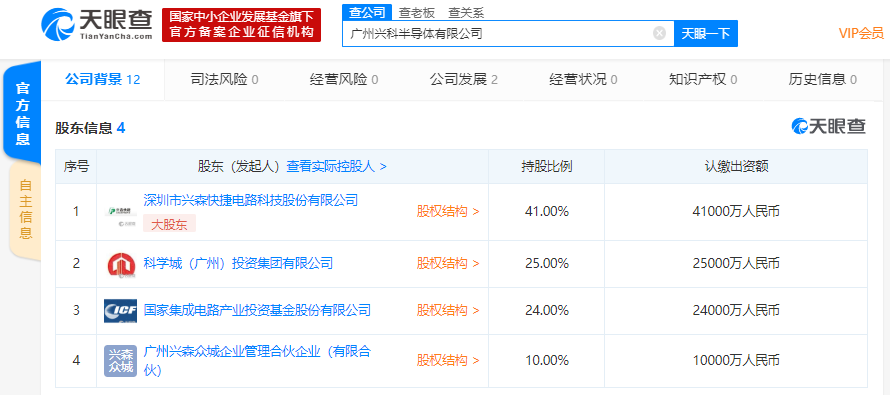
Task: Click the 24000万人民币 capital cell
Action: 736,310
